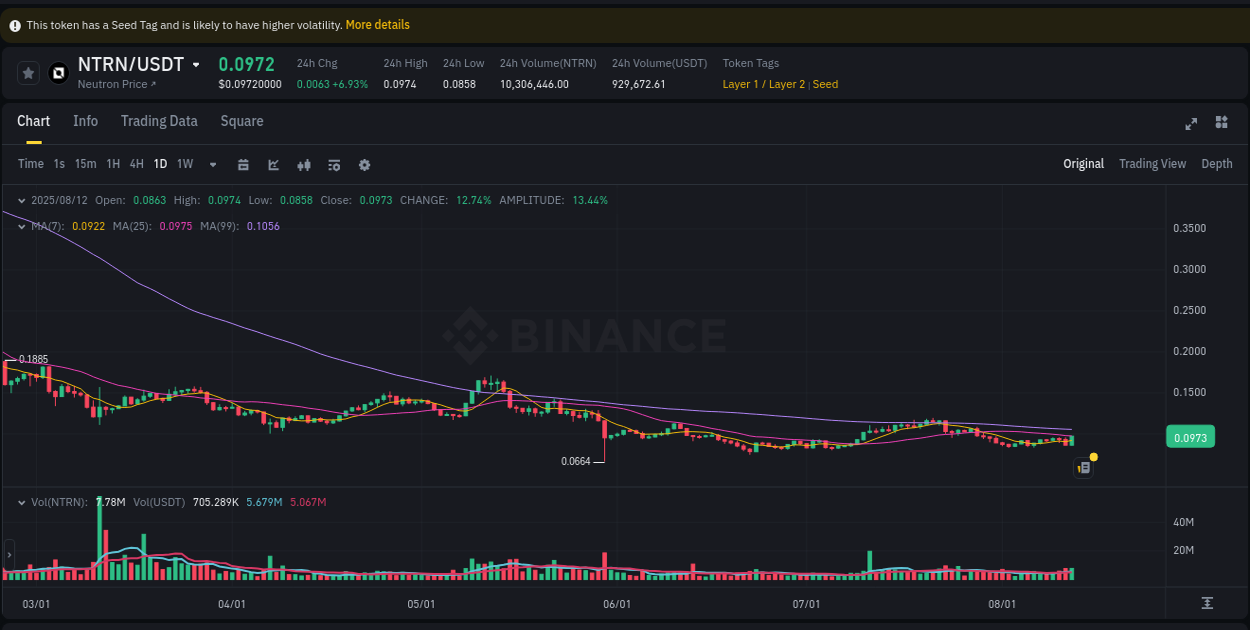Click the star to favorite NTRN/USDT
Screen dimensions: 1250x630
(x=28, y=72)
